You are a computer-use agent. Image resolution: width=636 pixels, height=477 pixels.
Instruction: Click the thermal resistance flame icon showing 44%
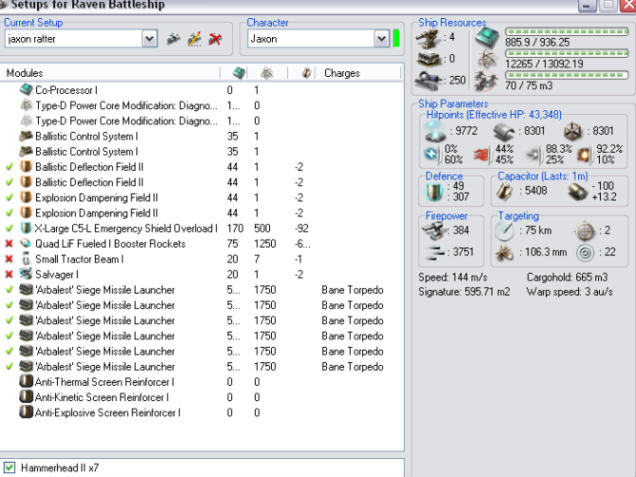click(482, 155)
